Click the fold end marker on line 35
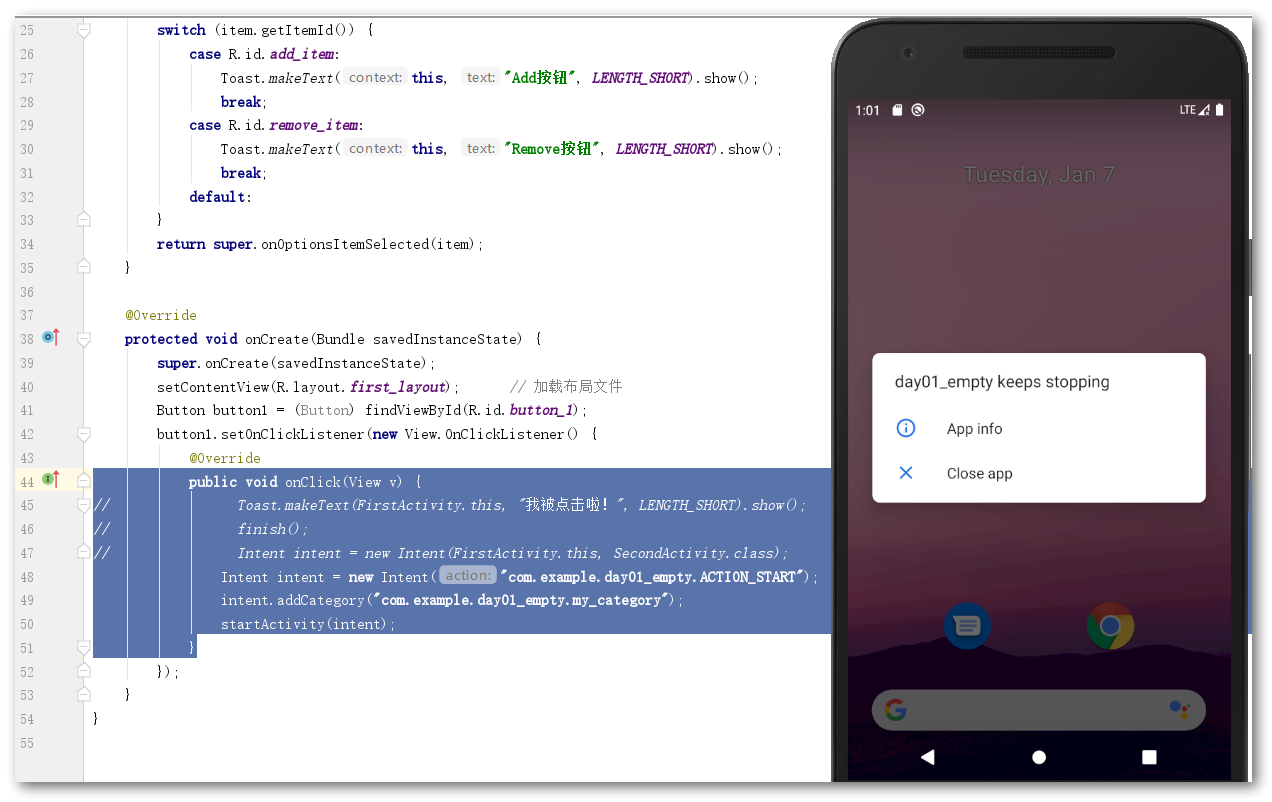 84,267
